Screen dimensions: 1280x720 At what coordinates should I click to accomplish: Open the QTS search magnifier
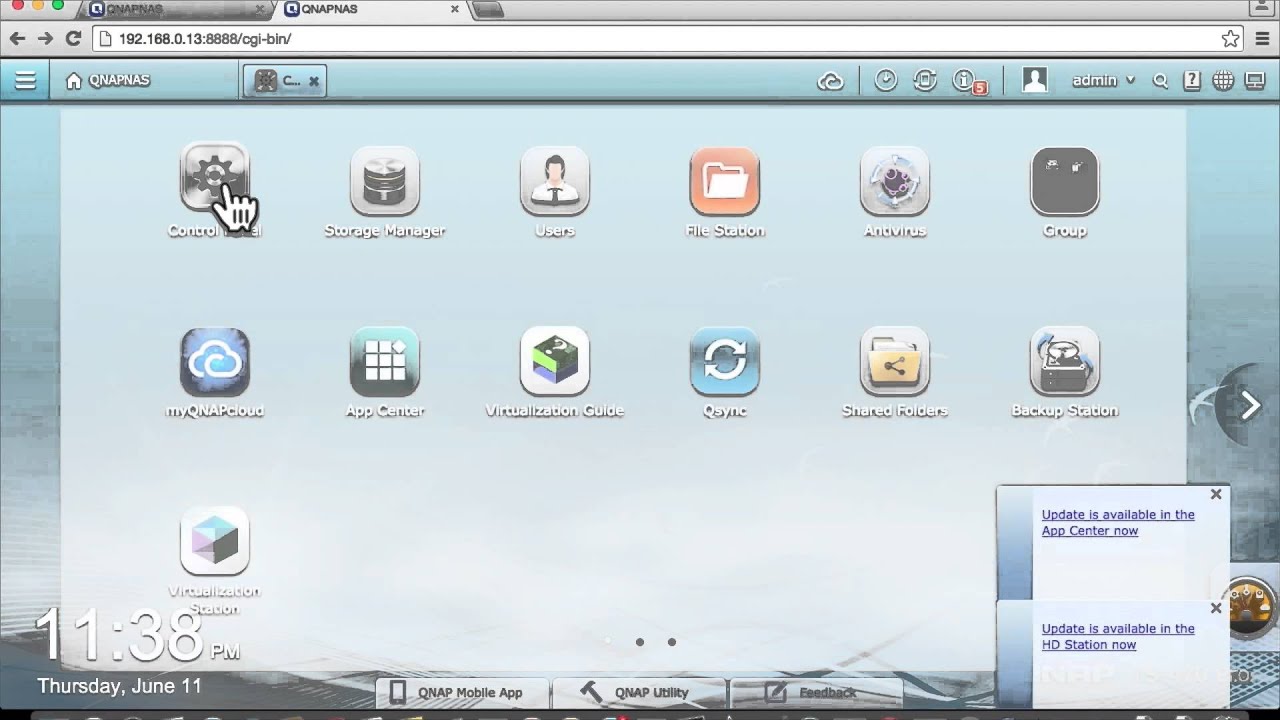coord(1160,81)
